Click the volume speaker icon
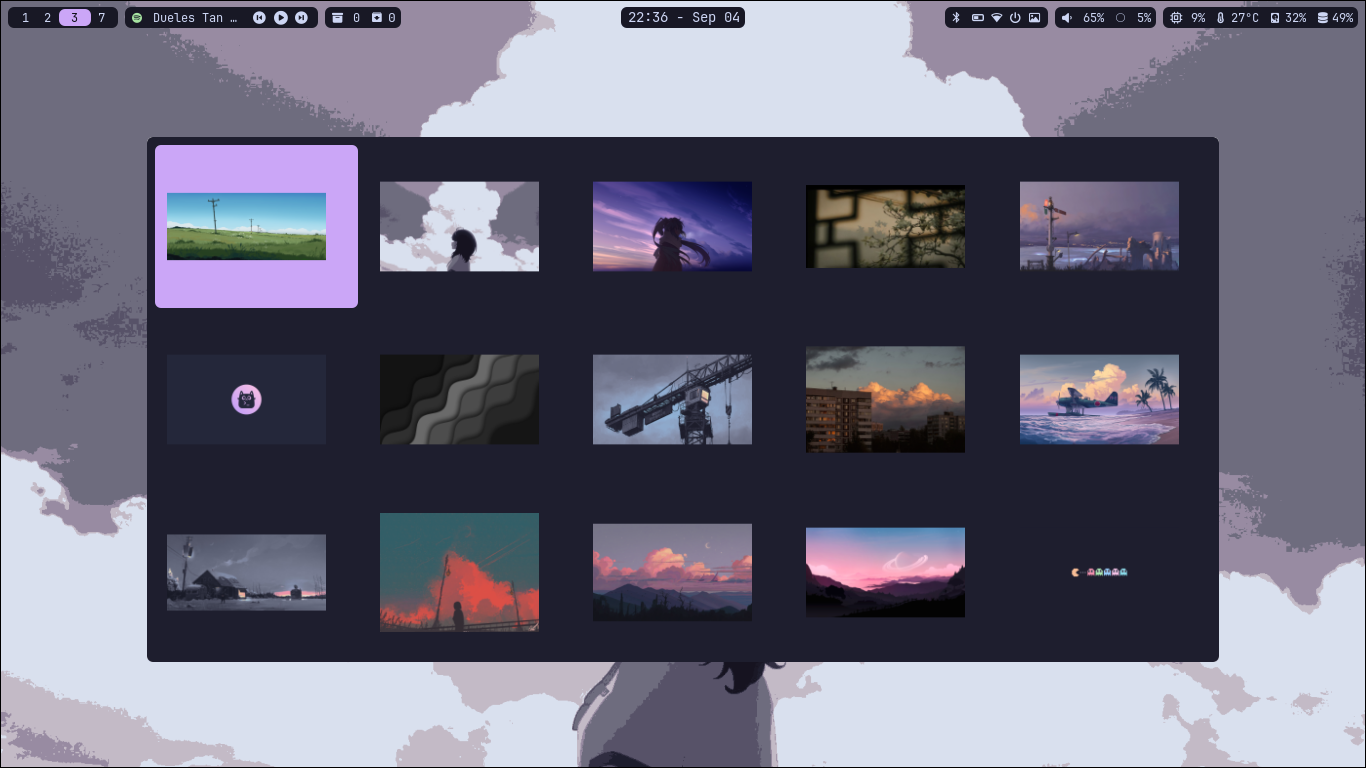This screenshot has height=768, width=1366. click(x=1066, y=18)
